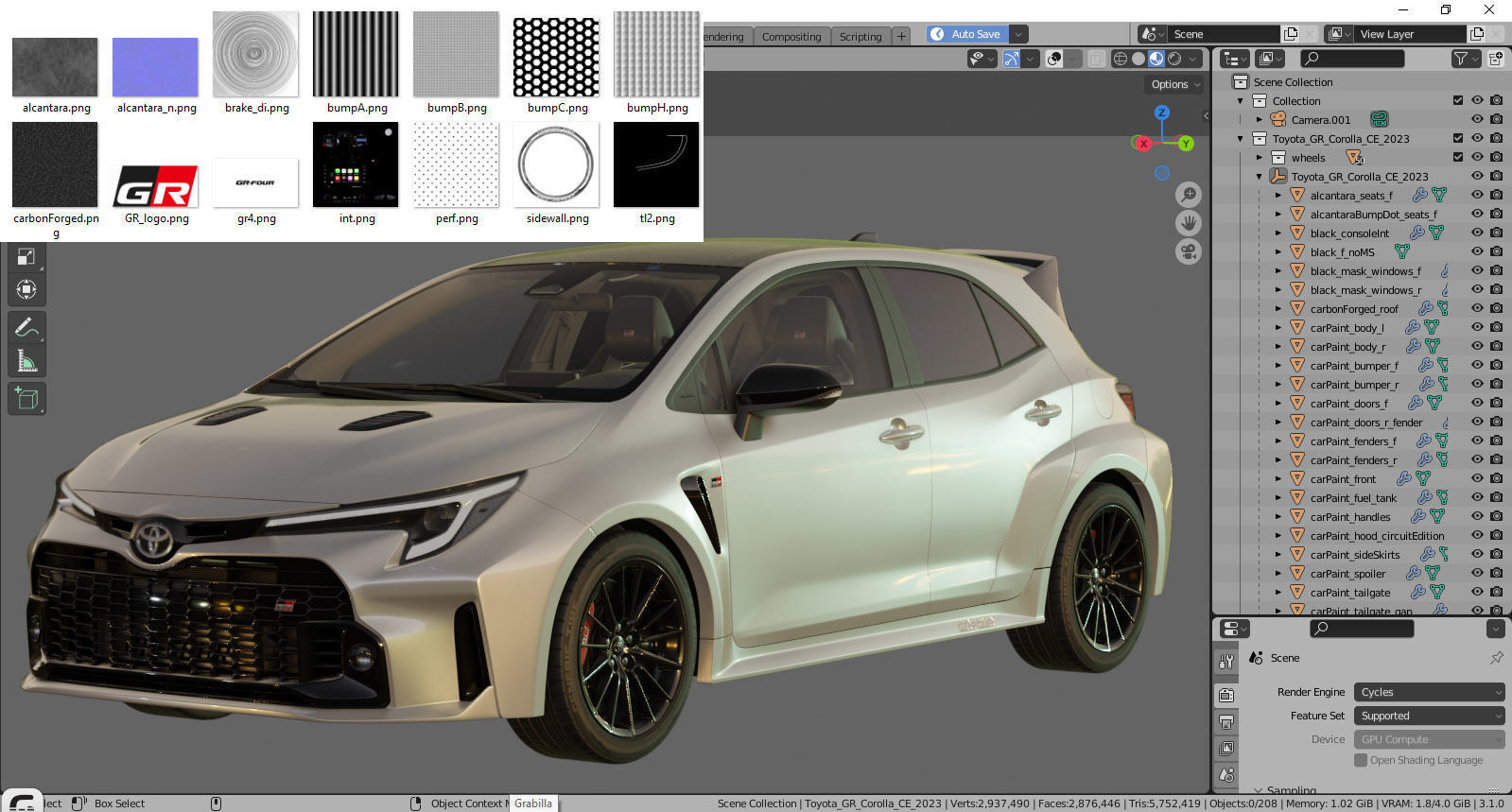The width and height of the screenshot is (1512, 812).
Task: Collapse the Collection tree in the outliner
Action: (1241, 100)
